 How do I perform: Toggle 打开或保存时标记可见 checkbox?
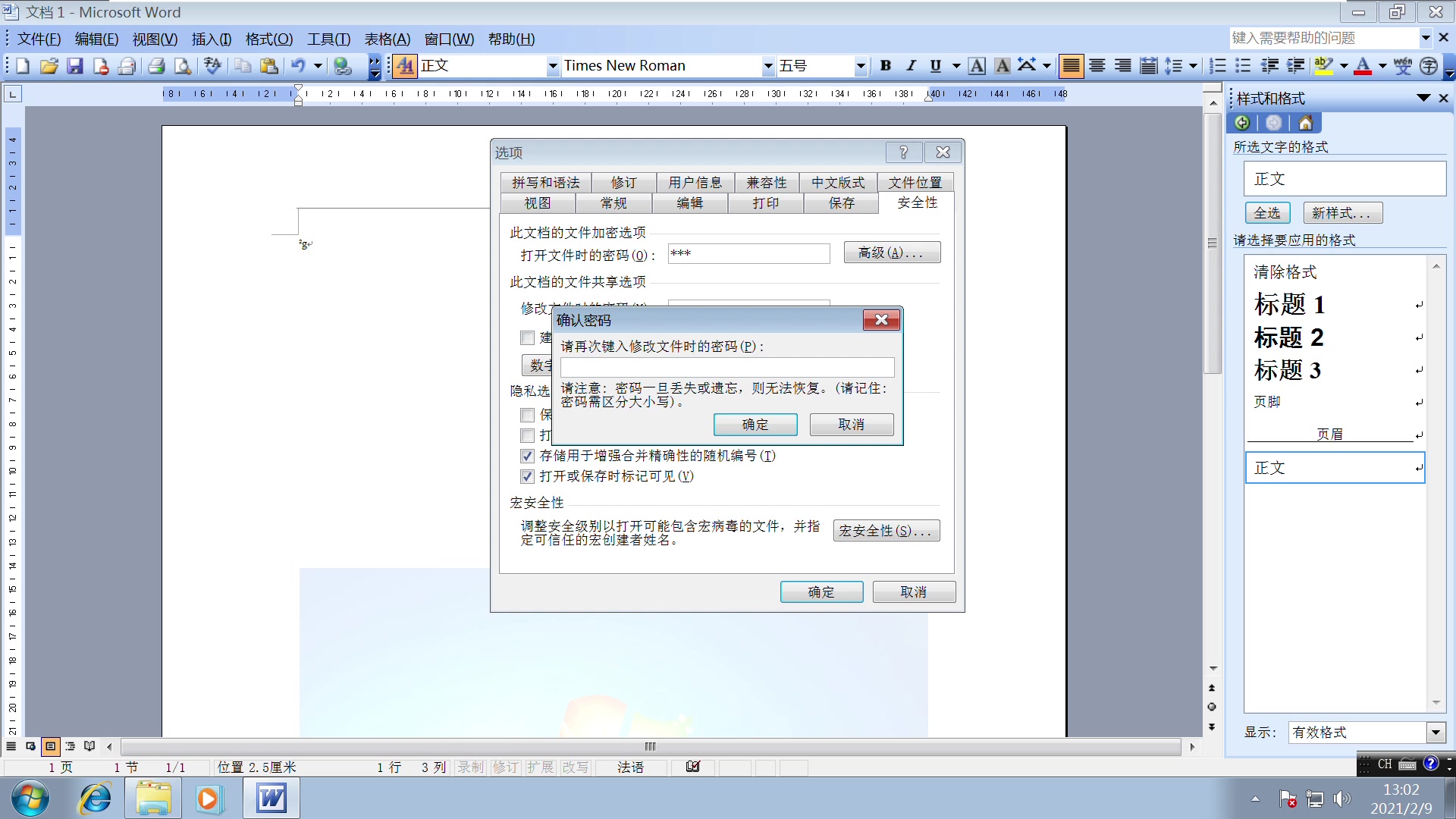coord(528,476)
